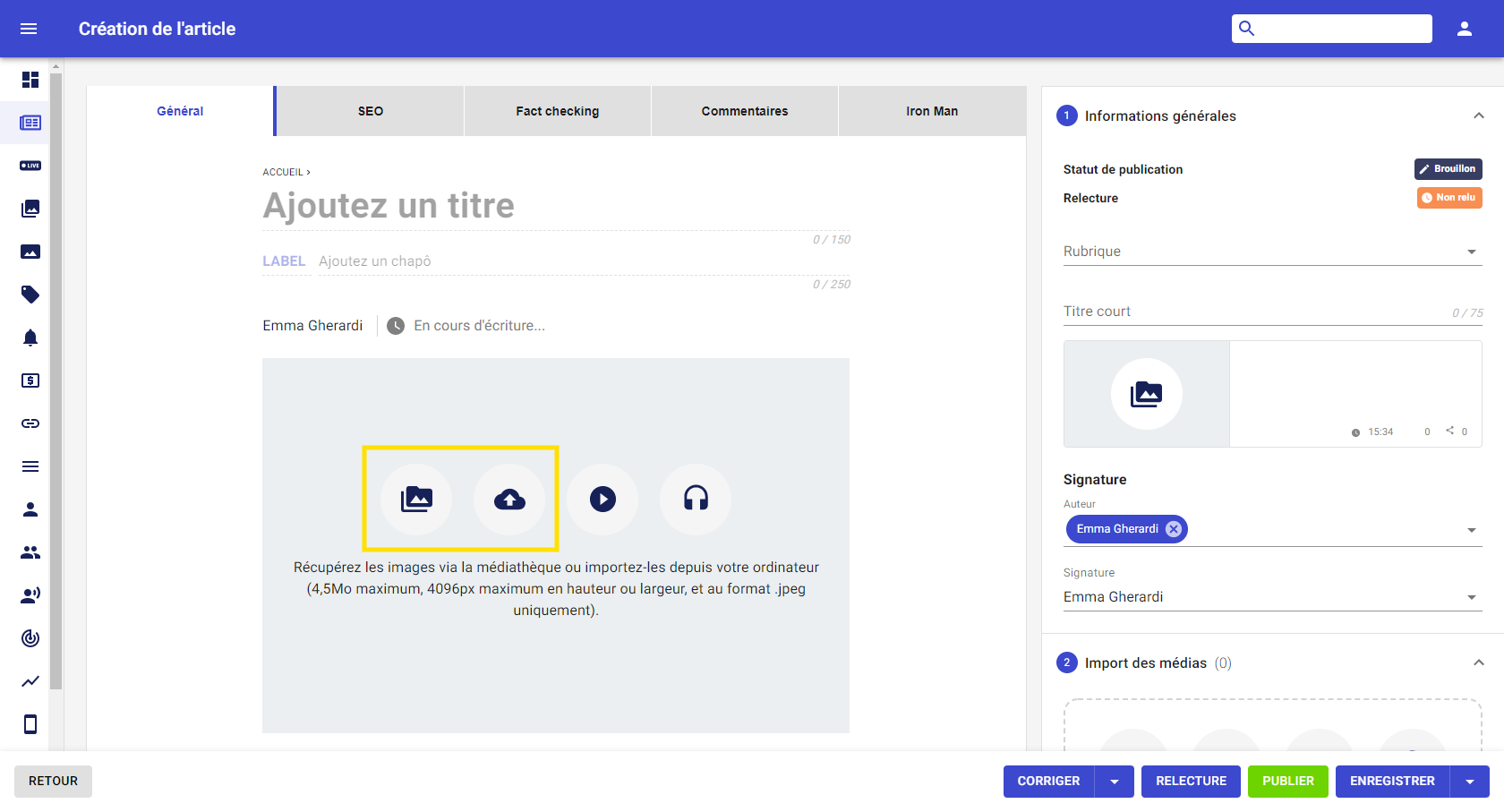Open the tags section in sidebar
The image size is (1504, 812).
[x=30, y=295]
